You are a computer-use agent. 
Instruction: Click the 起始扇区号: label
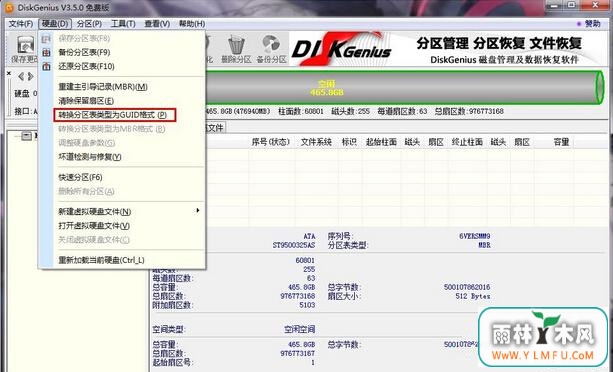pyautogui.click(x=172, y=363)
